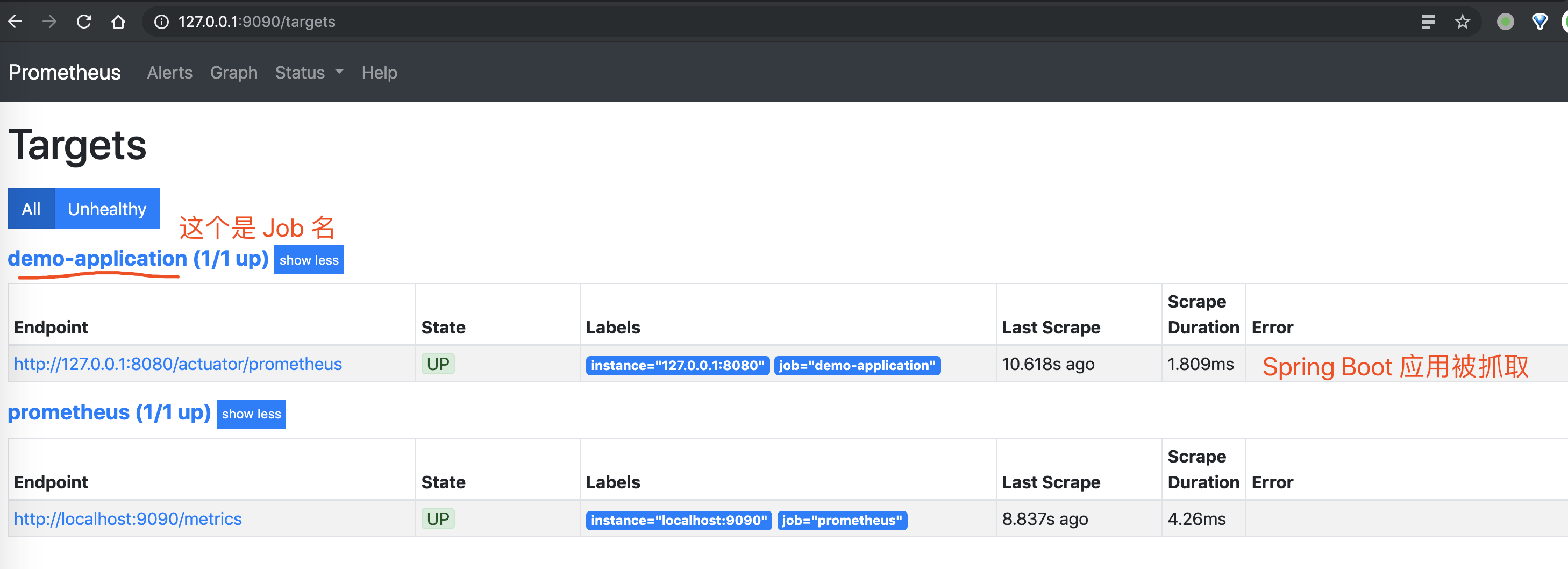
Task: Click the green circle extension icon
Action: 1505,22
